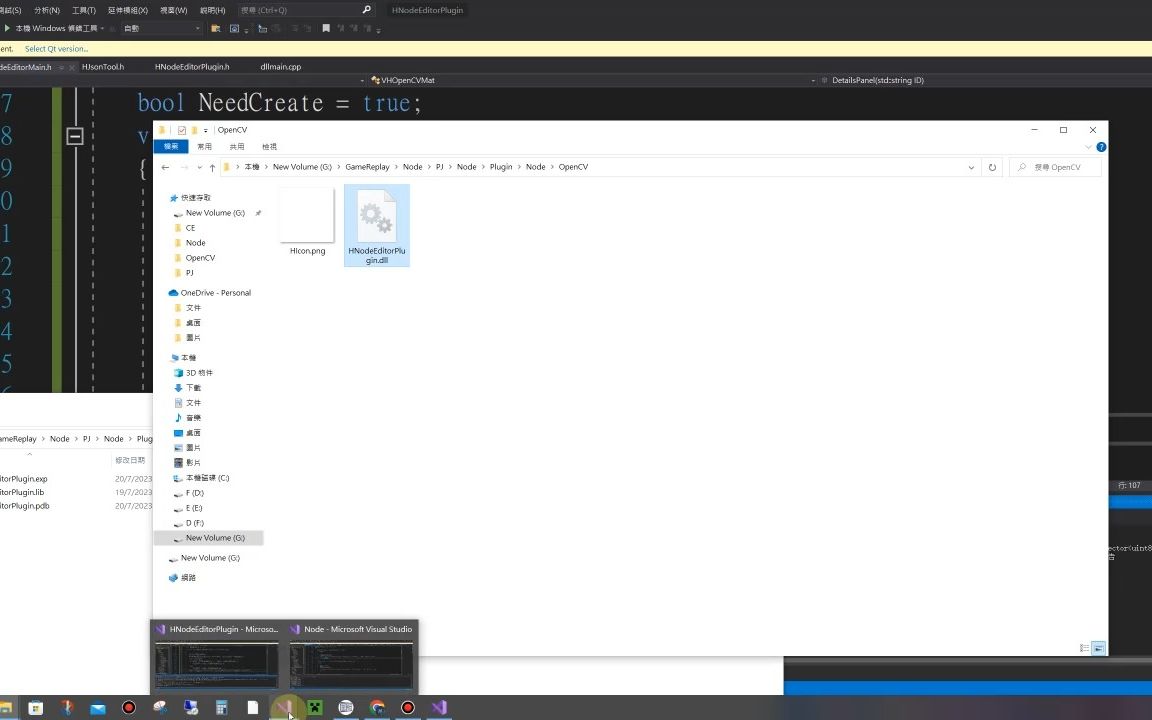Click the new folder quick-access icon
The image size is (1152, 720).
pyautogui.click(x=194, y=130)
